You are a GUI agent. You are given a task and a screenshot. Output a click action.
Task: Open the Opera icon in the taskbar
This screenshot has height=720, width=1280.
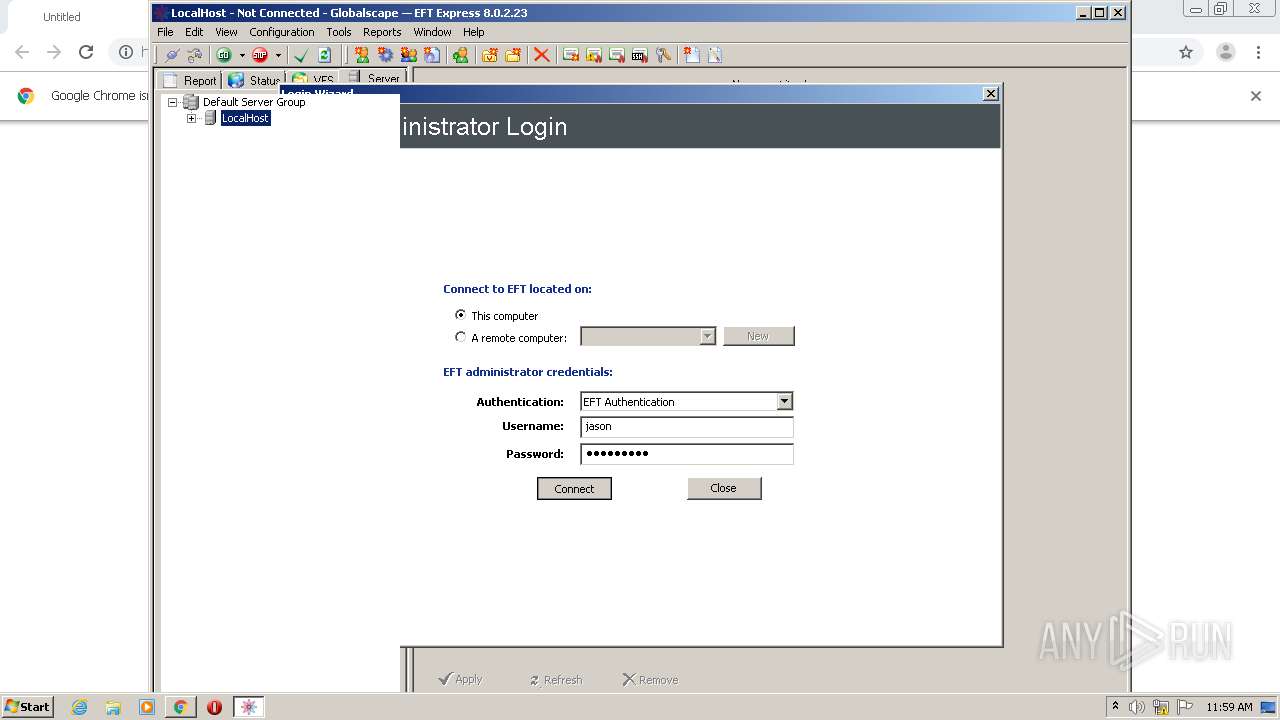214,707
